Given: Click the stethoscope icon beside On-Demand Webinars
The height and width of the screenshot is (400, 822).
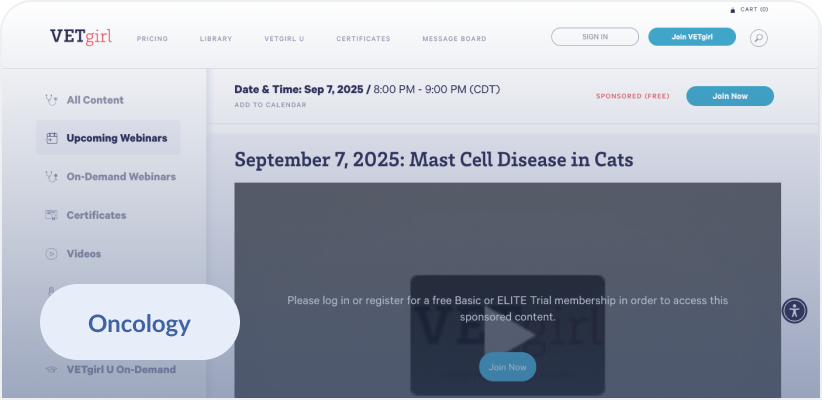Looking at the screenshot, I should [x=51, y=177].
